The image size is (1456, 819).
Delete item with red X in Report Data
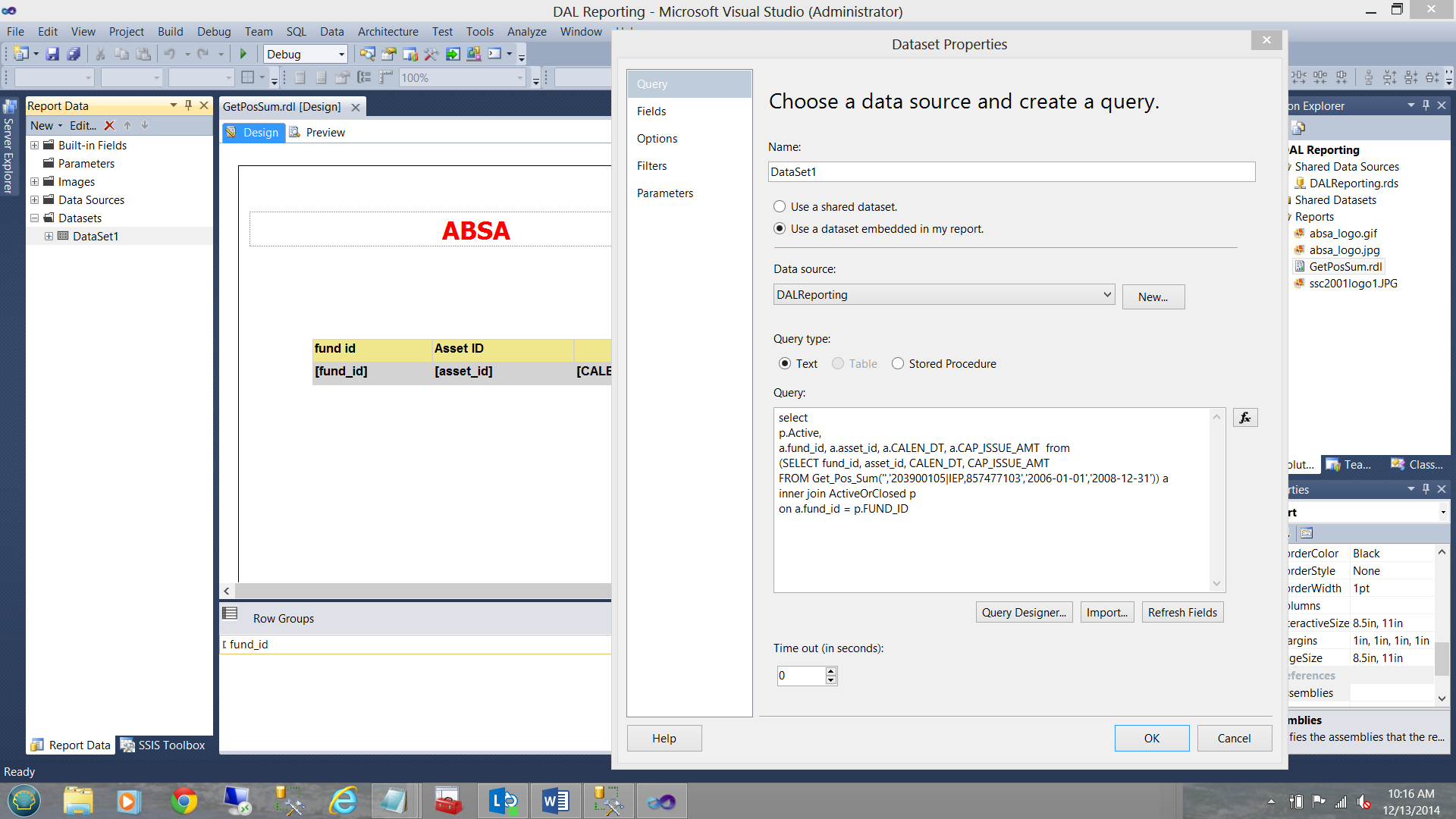click(x=109, y=126)
